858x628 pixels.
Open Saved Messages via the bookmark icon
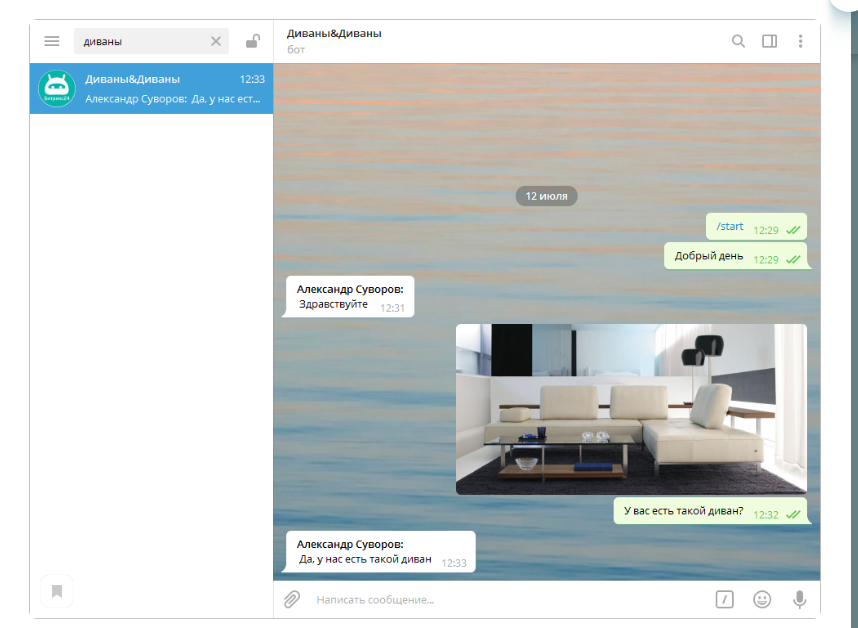pyautogui.click(x=57, y=591)
